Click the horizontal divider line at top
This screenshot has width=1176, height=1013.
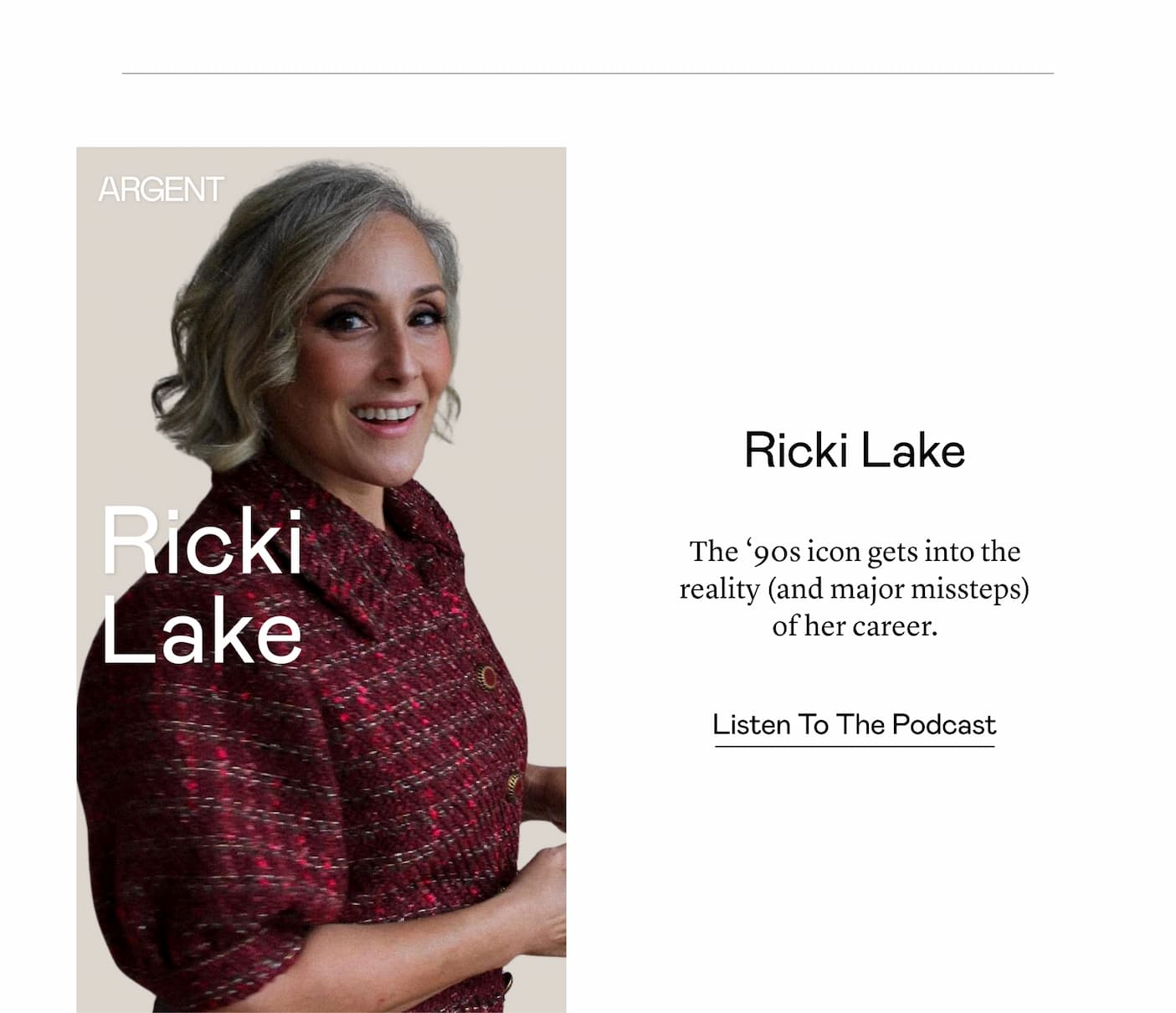click(x=588, y=74)
